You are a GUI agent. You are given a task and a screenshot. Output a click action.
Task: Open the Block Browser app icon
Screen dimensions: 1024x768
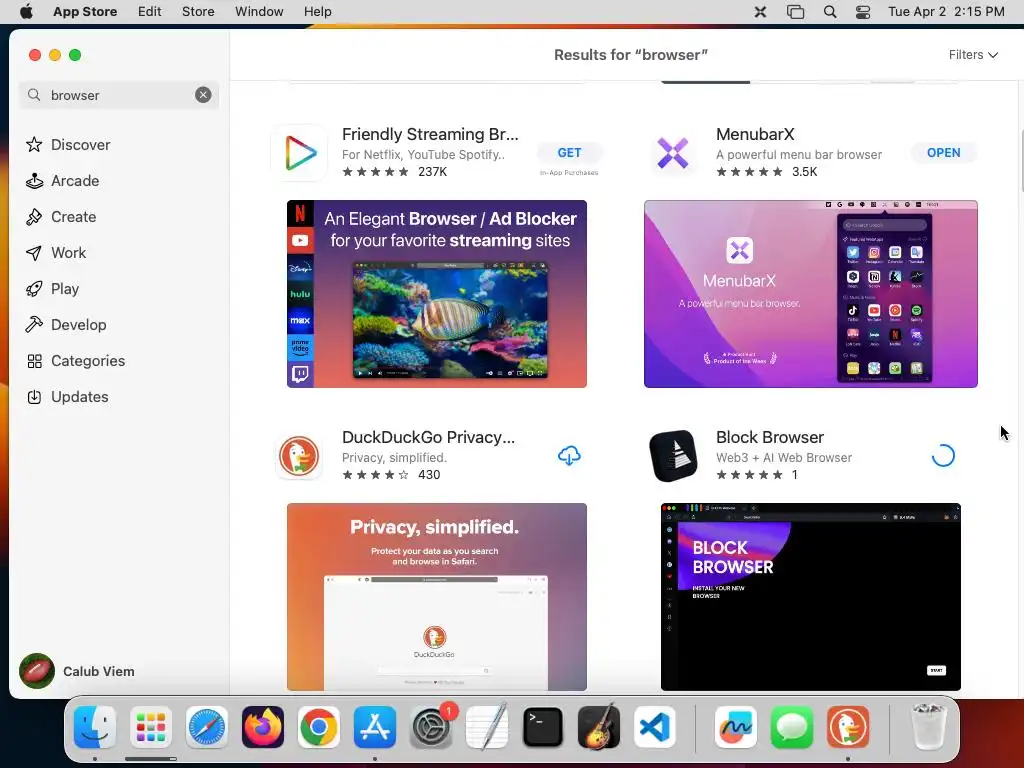click(x=673, y=456)
